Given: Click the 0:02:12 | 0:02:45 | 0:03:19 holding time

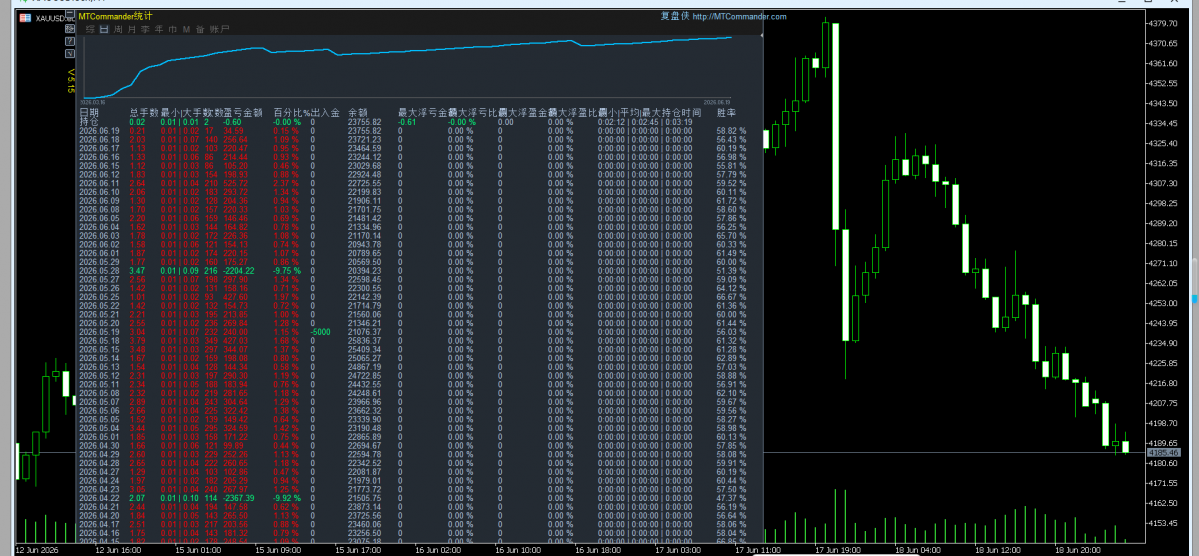Looking at the screenshot, I should coord(645,122).
